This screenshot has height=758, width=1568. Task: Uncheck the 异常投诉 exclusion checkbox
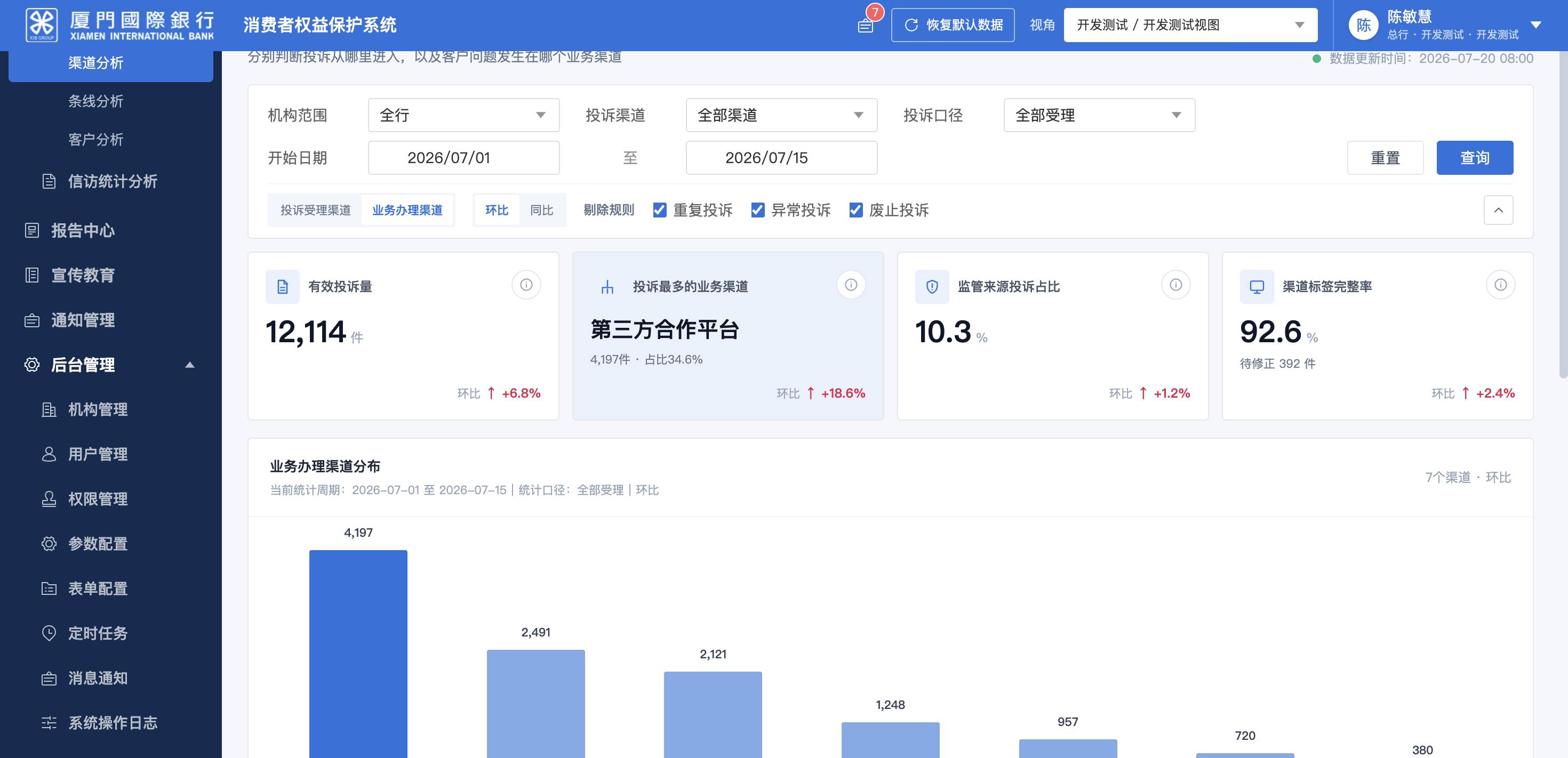[757, 210]
